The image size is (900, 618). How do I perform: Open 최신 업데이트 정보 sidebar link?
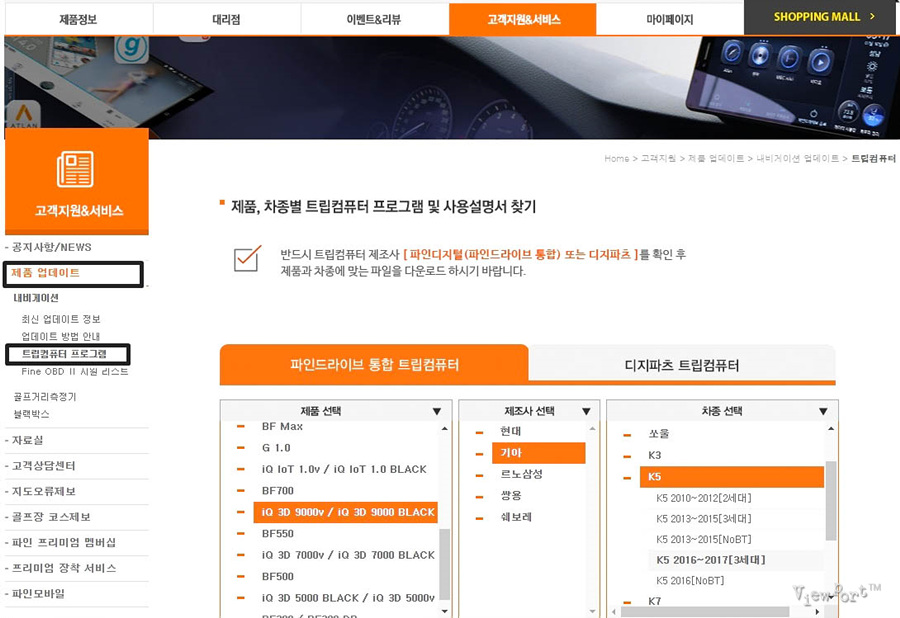pyautogui.click(x=61, y=319)
